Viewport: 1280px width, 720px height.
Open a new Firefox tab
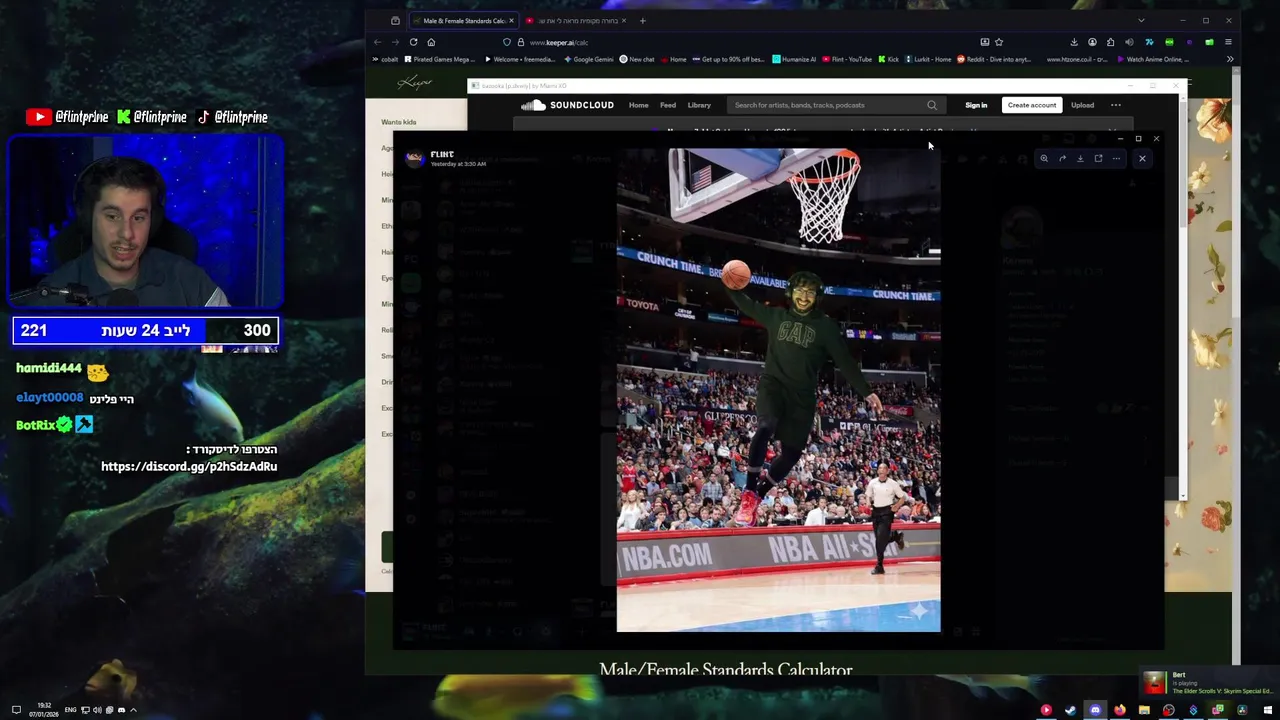point(643,20)
